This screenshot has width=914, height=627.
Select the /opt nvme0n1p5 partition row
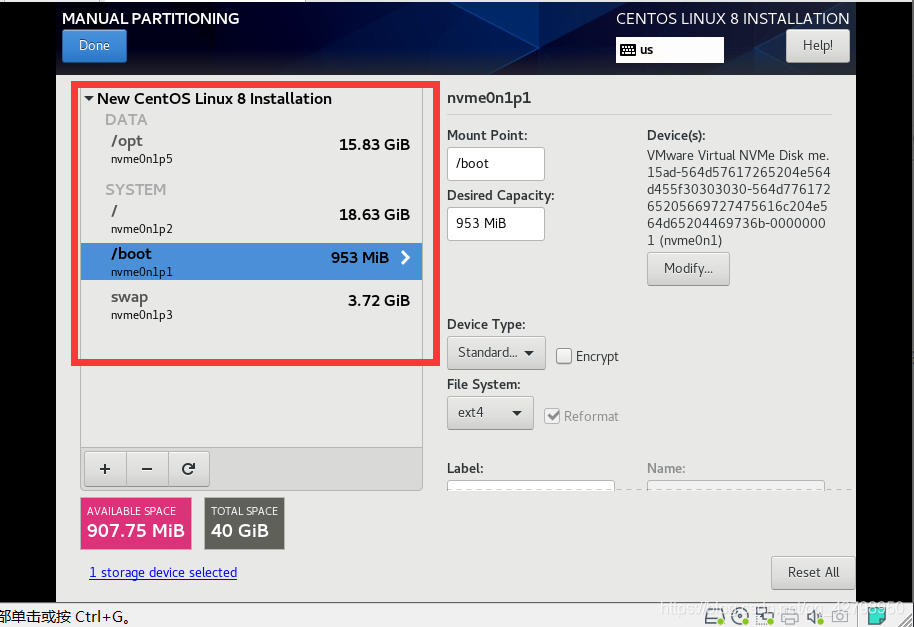[251, 149]
